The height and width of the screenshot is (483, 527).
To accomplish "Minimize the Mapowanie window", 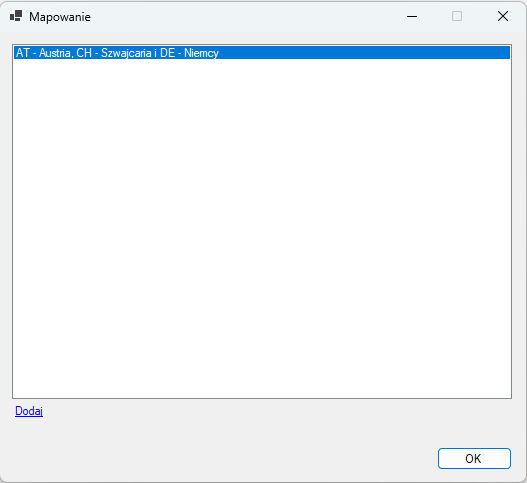I will pyautogui.click(x=412, y=16).
